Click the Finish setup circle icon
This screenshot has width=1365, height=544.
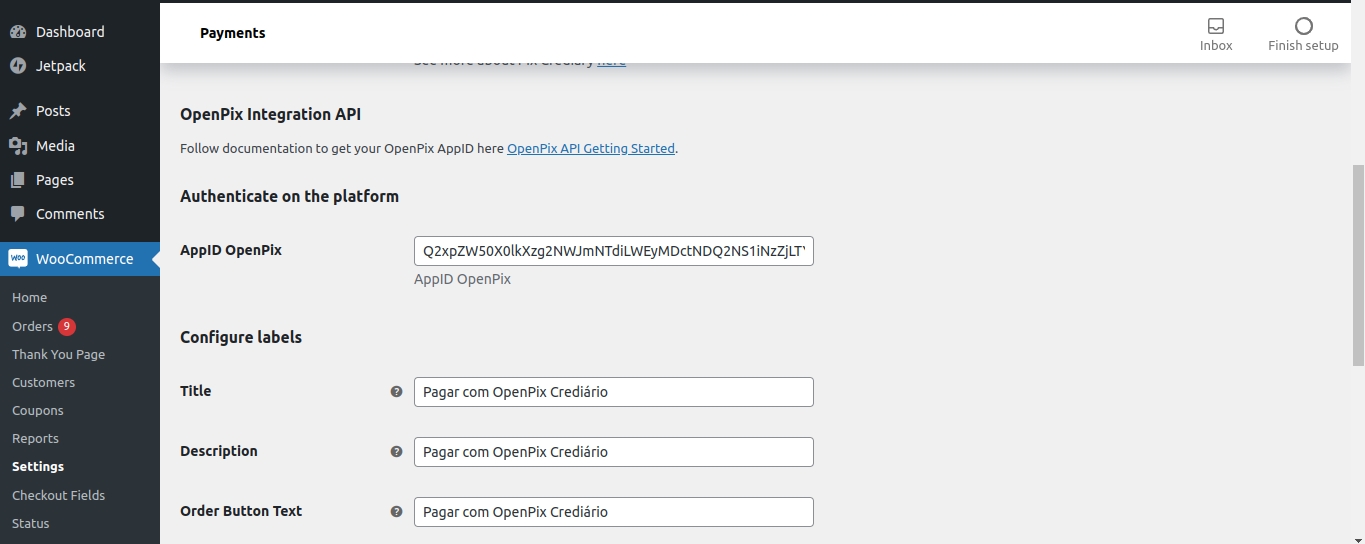(1303, 26)
